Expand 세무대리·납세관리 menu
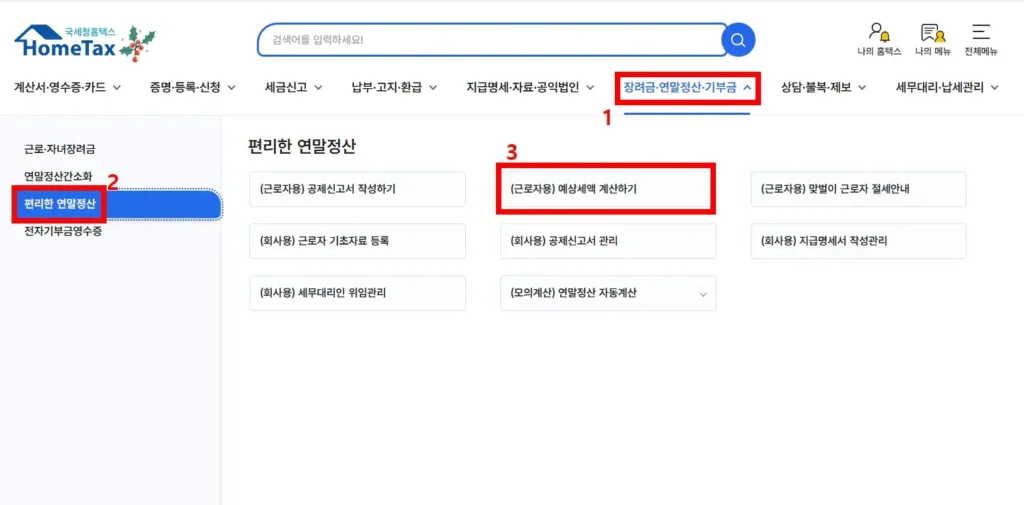The image size is (1024, 505). (x=948, y=87)
